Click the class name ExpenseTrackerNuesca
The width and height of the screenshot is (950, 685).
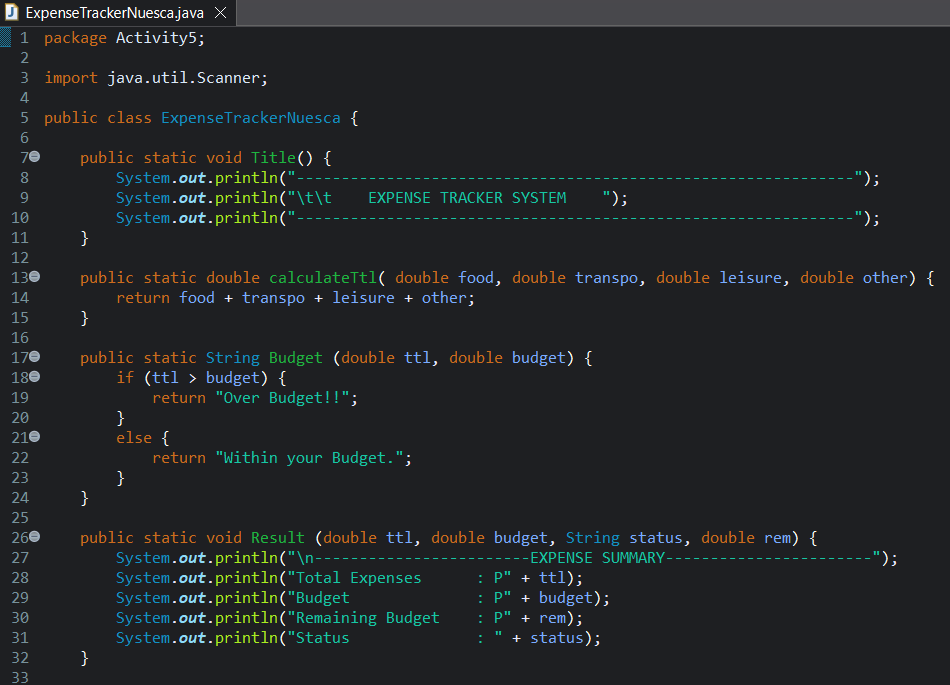pyautogui.click(x=250, y=117)
